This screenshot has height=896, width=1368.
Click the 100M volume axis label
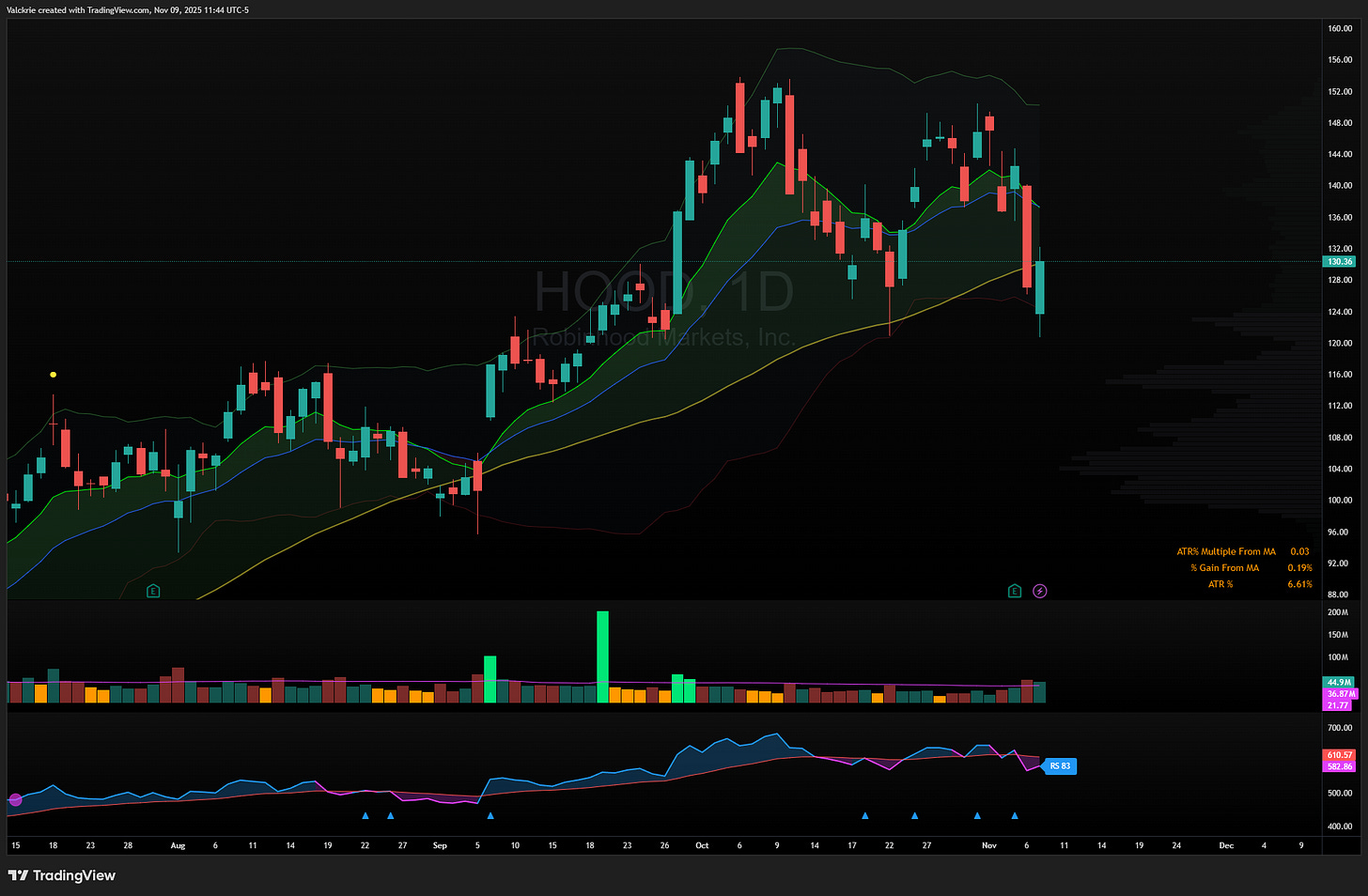[1337, 657]
